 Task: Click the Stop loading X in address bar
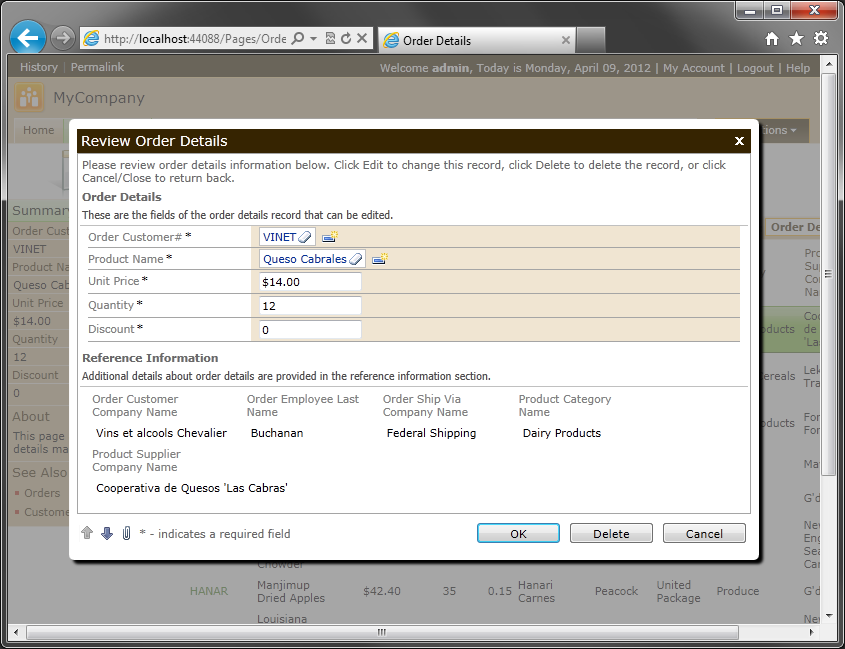pyautogui.click(x=362, y=38)
